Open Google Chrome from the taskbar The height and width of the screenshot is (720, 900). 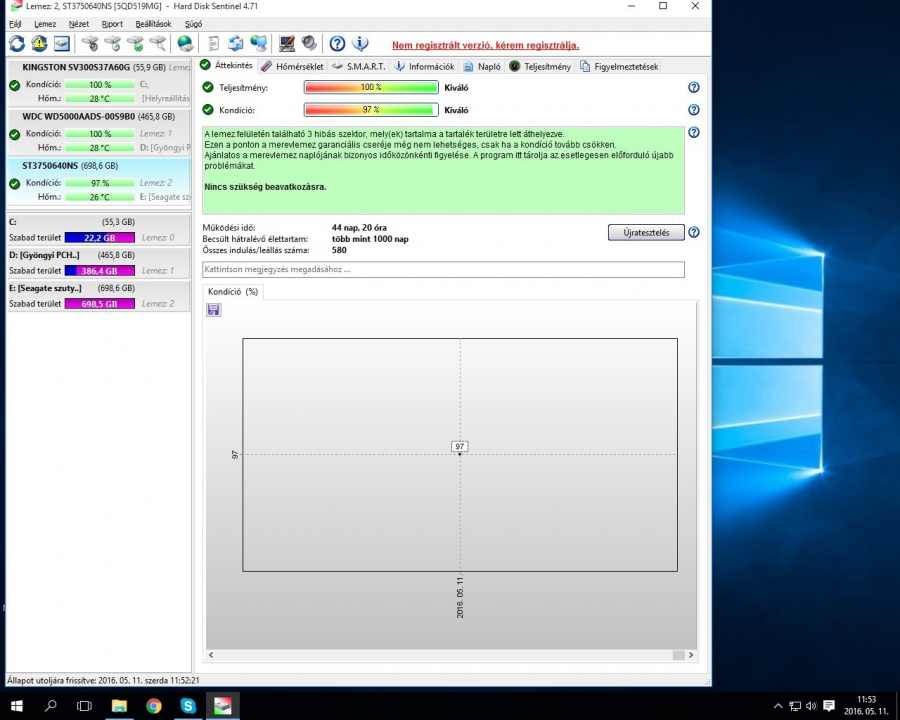[153, 706]
